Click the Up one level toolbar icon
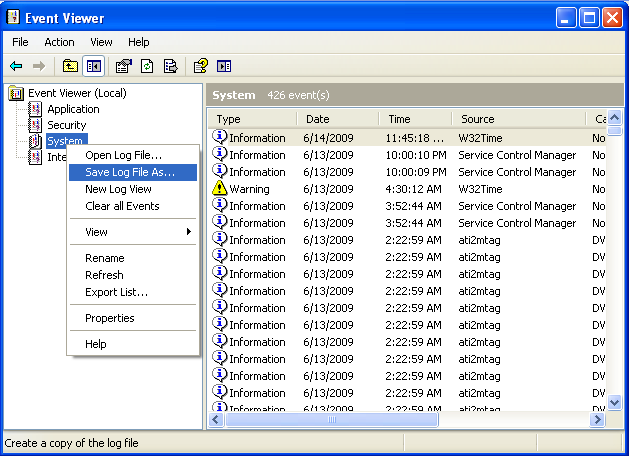Viewport: 629px width, 456px height. pyautogui.click(x=70, y=66)
